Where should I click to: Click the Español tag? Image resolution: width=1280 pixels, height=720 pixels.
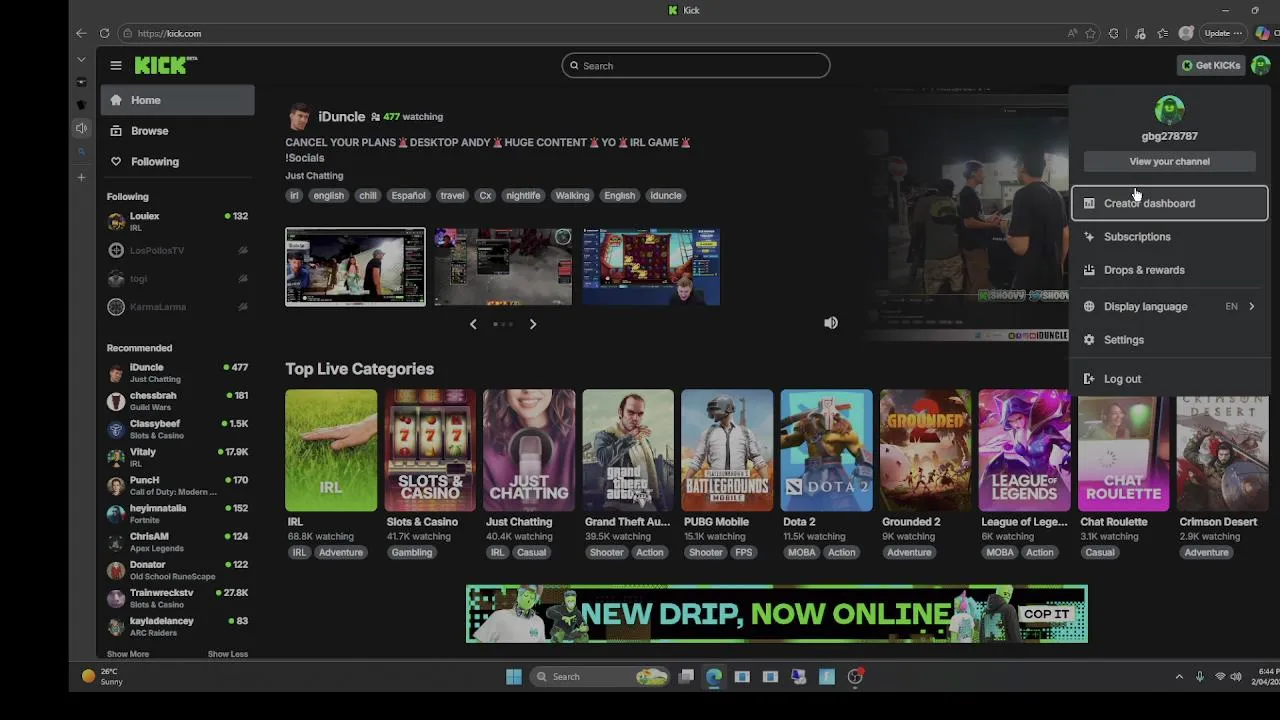pos(408,196)
